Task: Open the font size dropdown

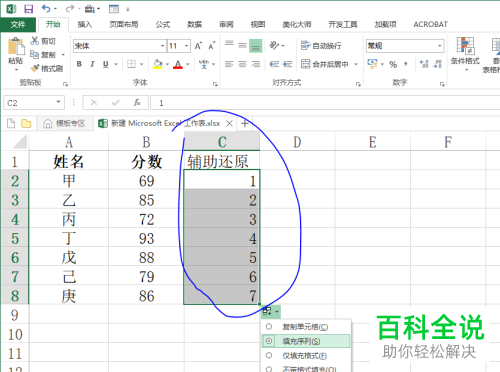Action: 186,46
